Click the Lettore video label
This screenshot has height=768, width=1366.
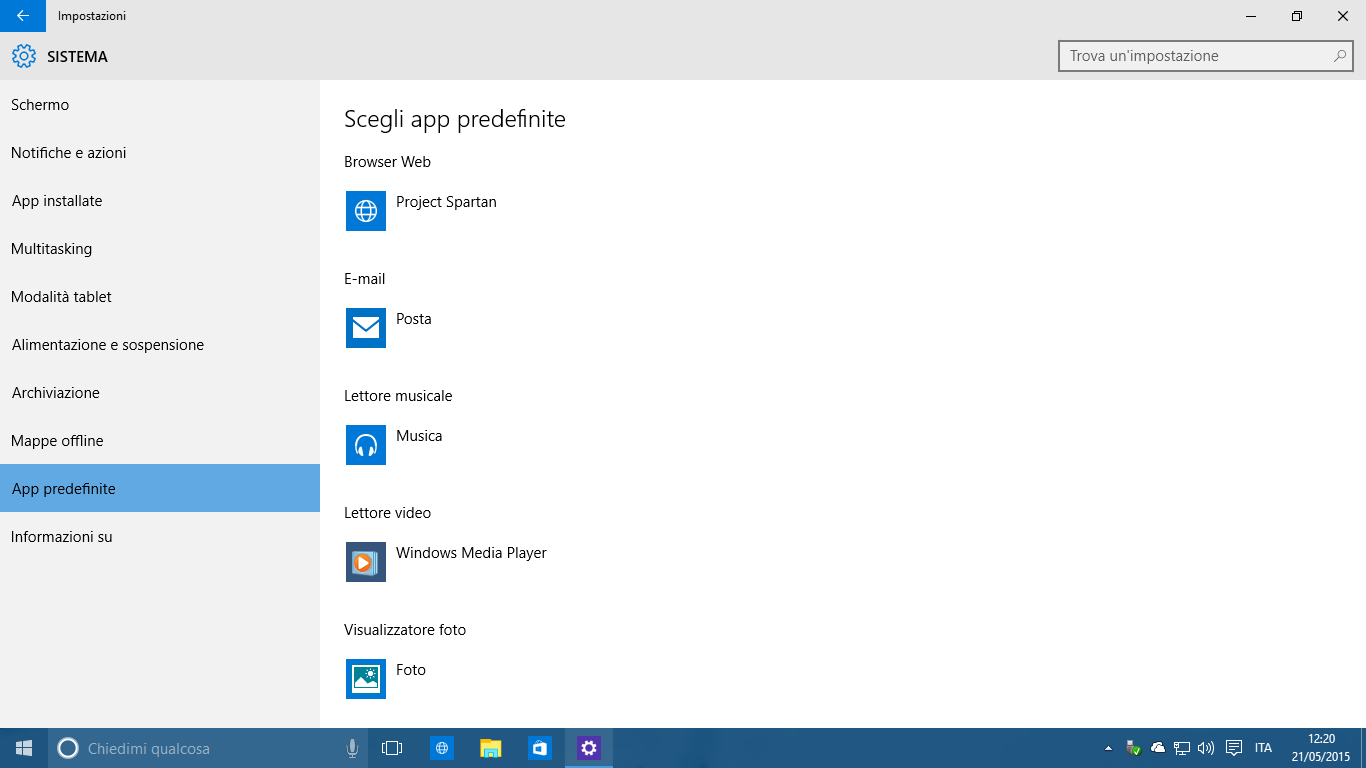(388, 513)
